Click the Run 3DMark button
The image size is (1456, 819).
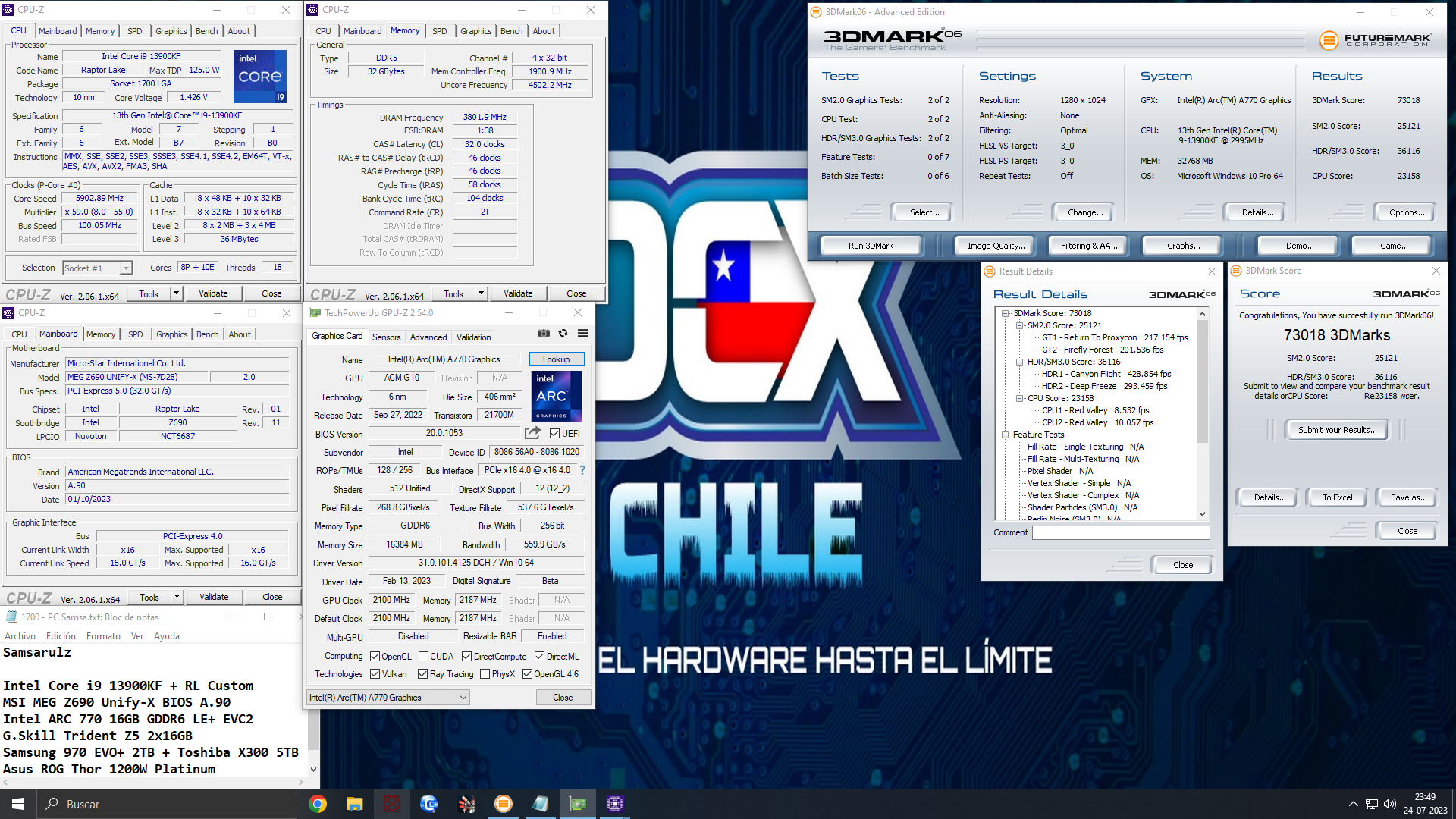(871, 246)
